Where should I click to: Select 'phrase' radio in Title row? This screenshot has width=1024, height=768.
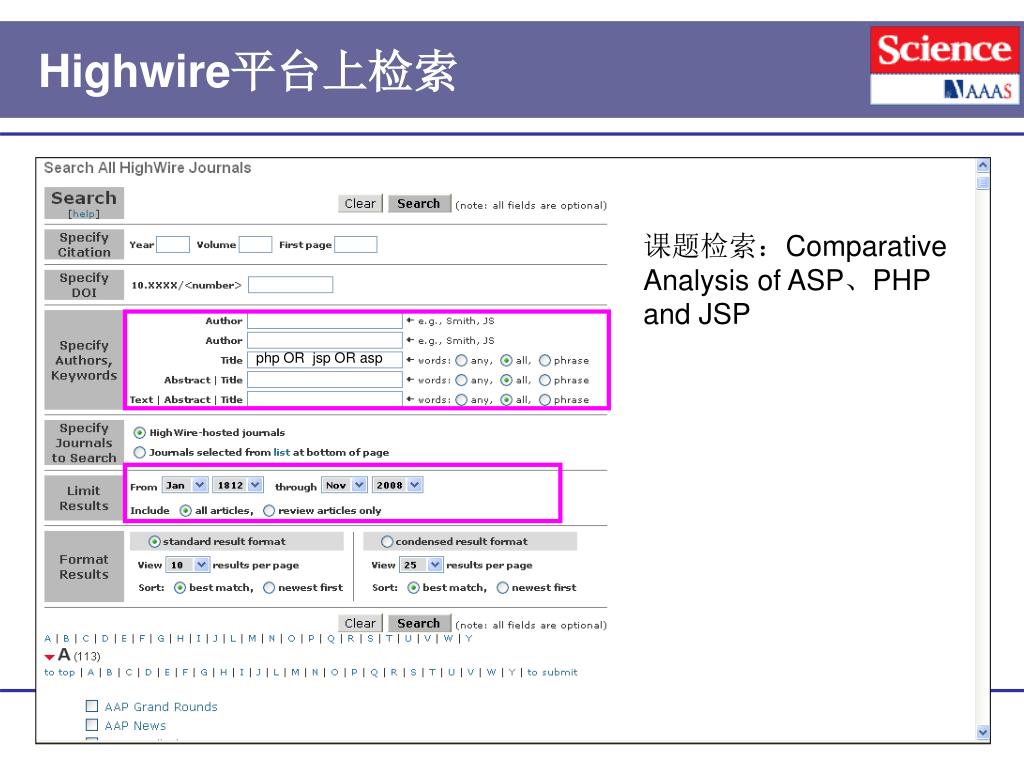point(545,360)
